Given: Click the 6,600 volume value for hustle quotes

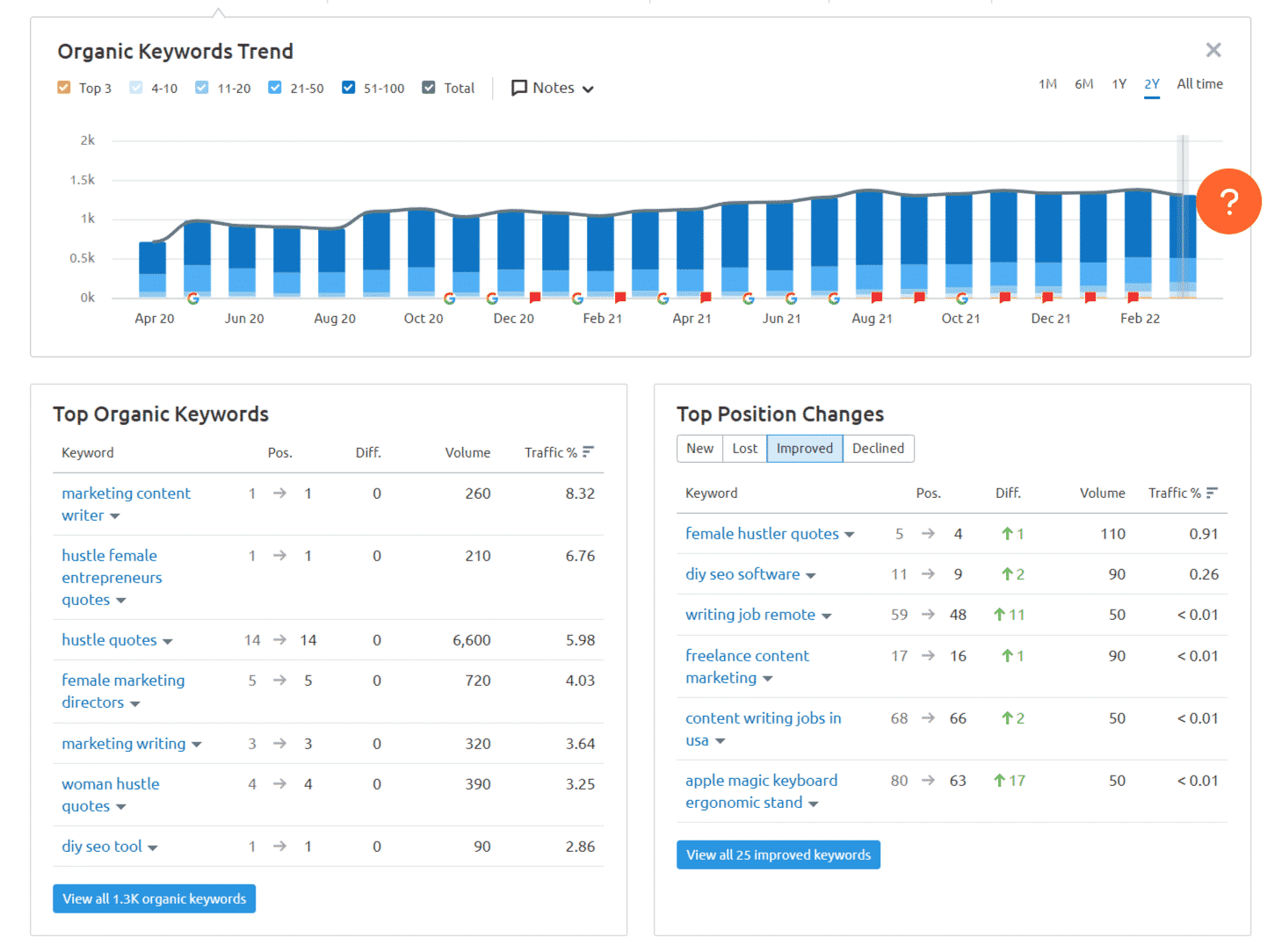Looking at the screenshot, I should coord(471,640).
